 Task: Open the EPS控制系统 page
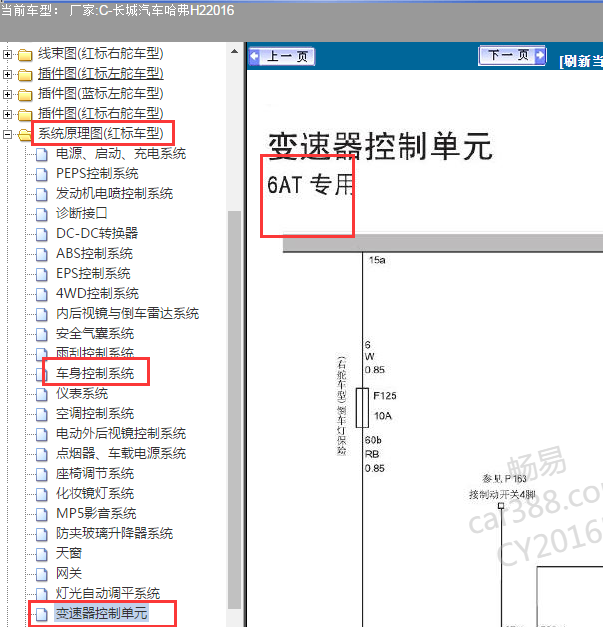tap(93, 274)
